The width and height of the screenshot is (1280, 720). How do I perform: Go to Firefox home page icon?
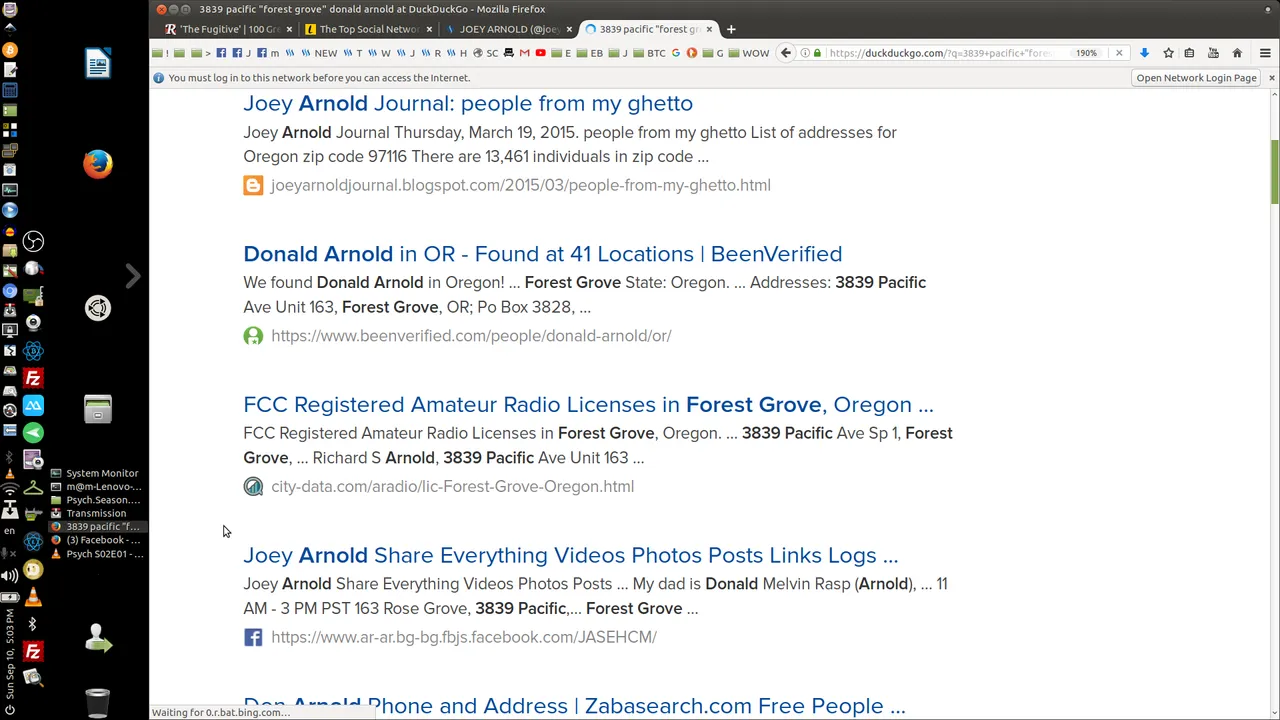pos(1237,53)
